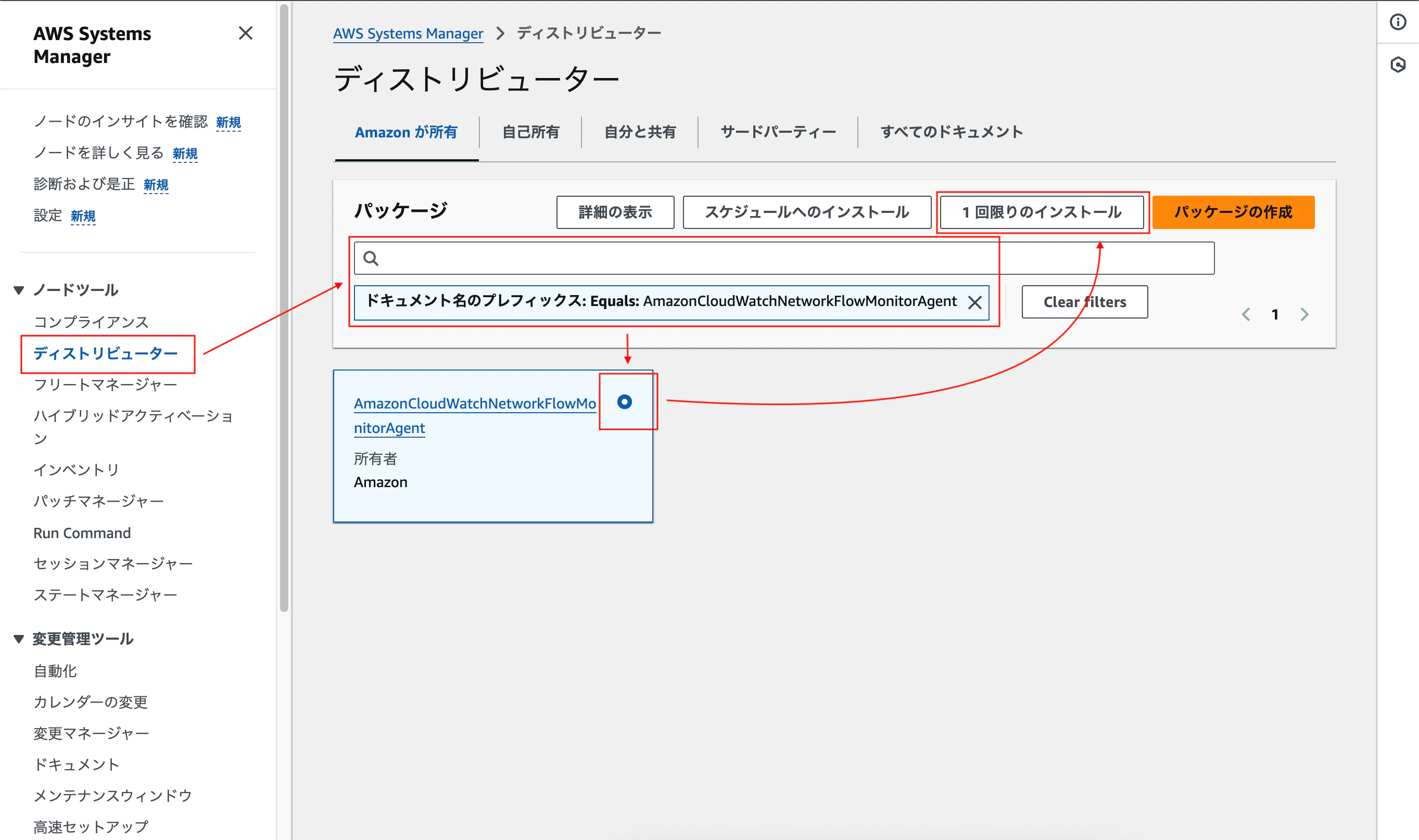Open 設定 in the sidebar

click(47, 215)
